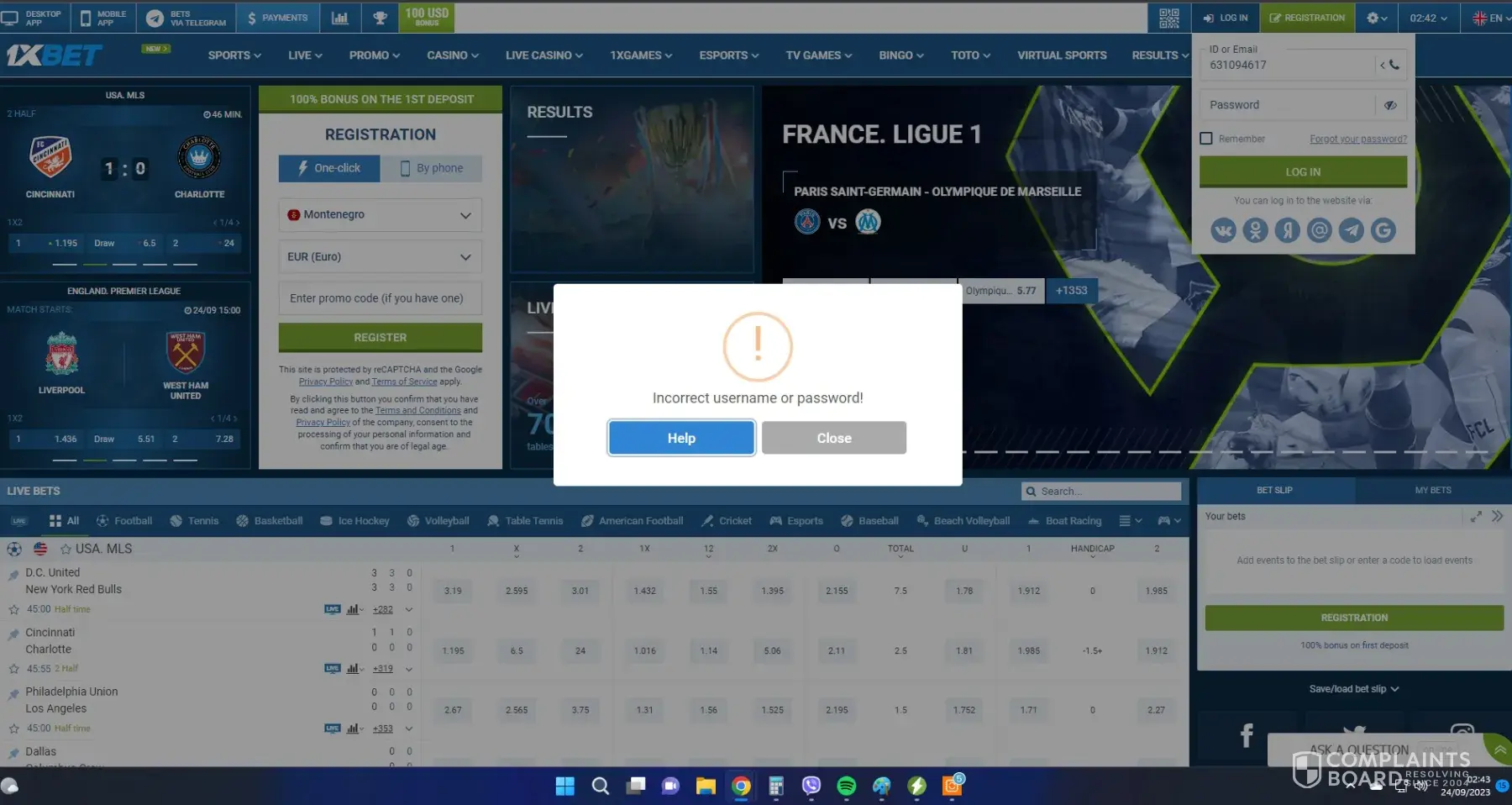Open the statistics bar chart icon
Viewport: 1512px width, 805px height.
pyautogui.click(x=339, y=18)
